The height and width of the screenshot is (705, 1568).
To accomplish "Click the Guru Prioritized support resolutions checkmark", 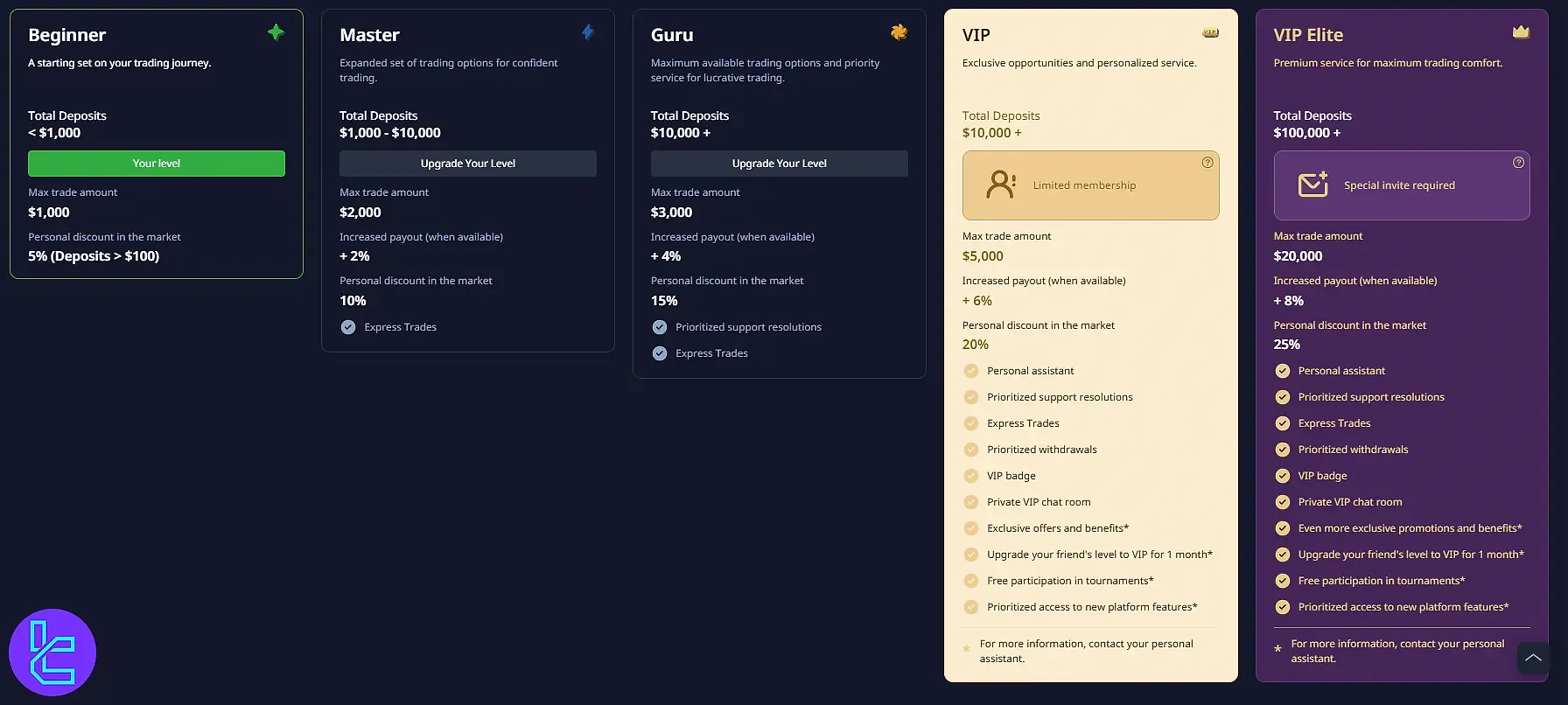I will [x=660, y=327].
